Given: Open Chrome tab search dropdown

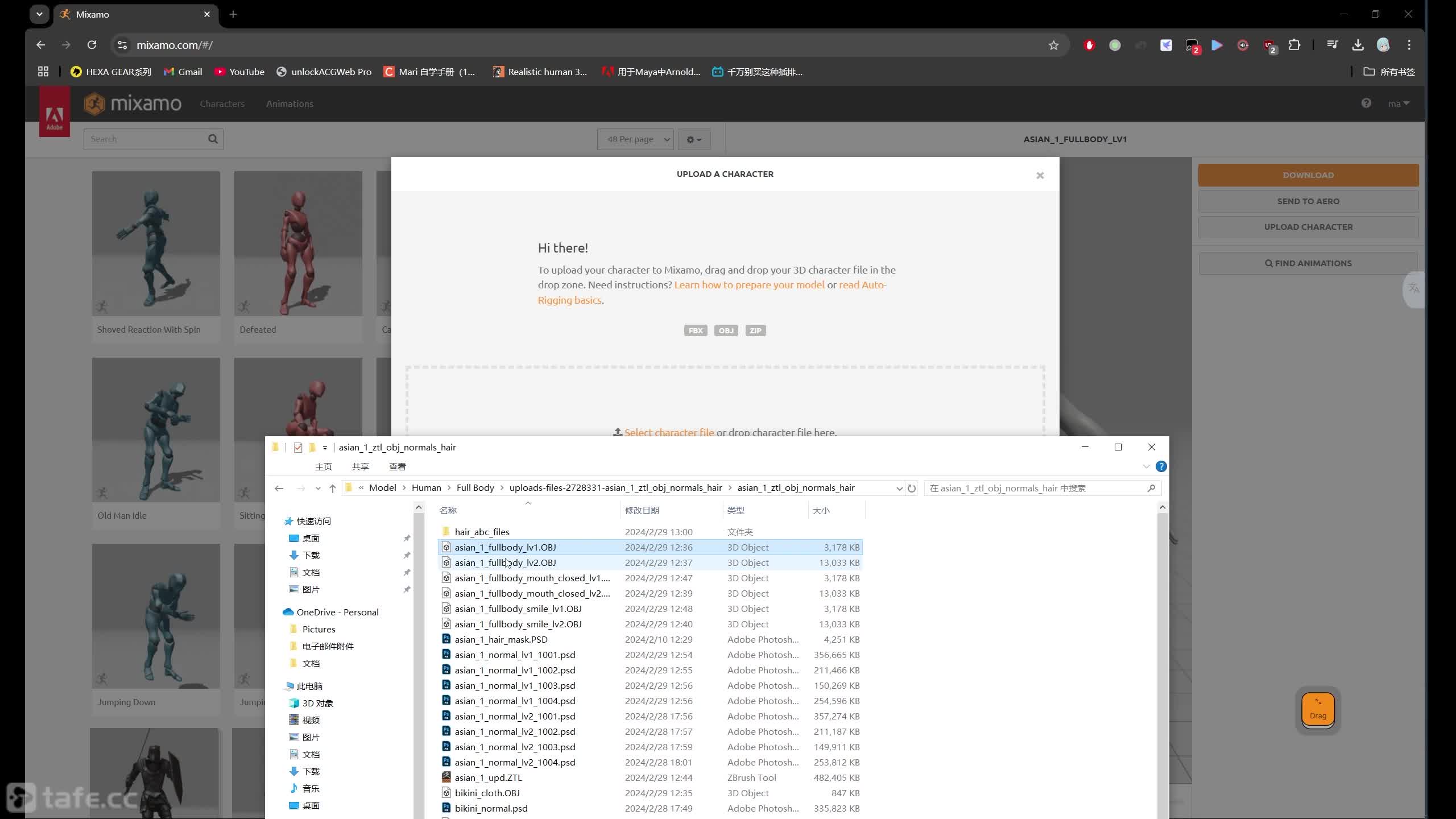Looking at the screenshot, I should 39,14.
